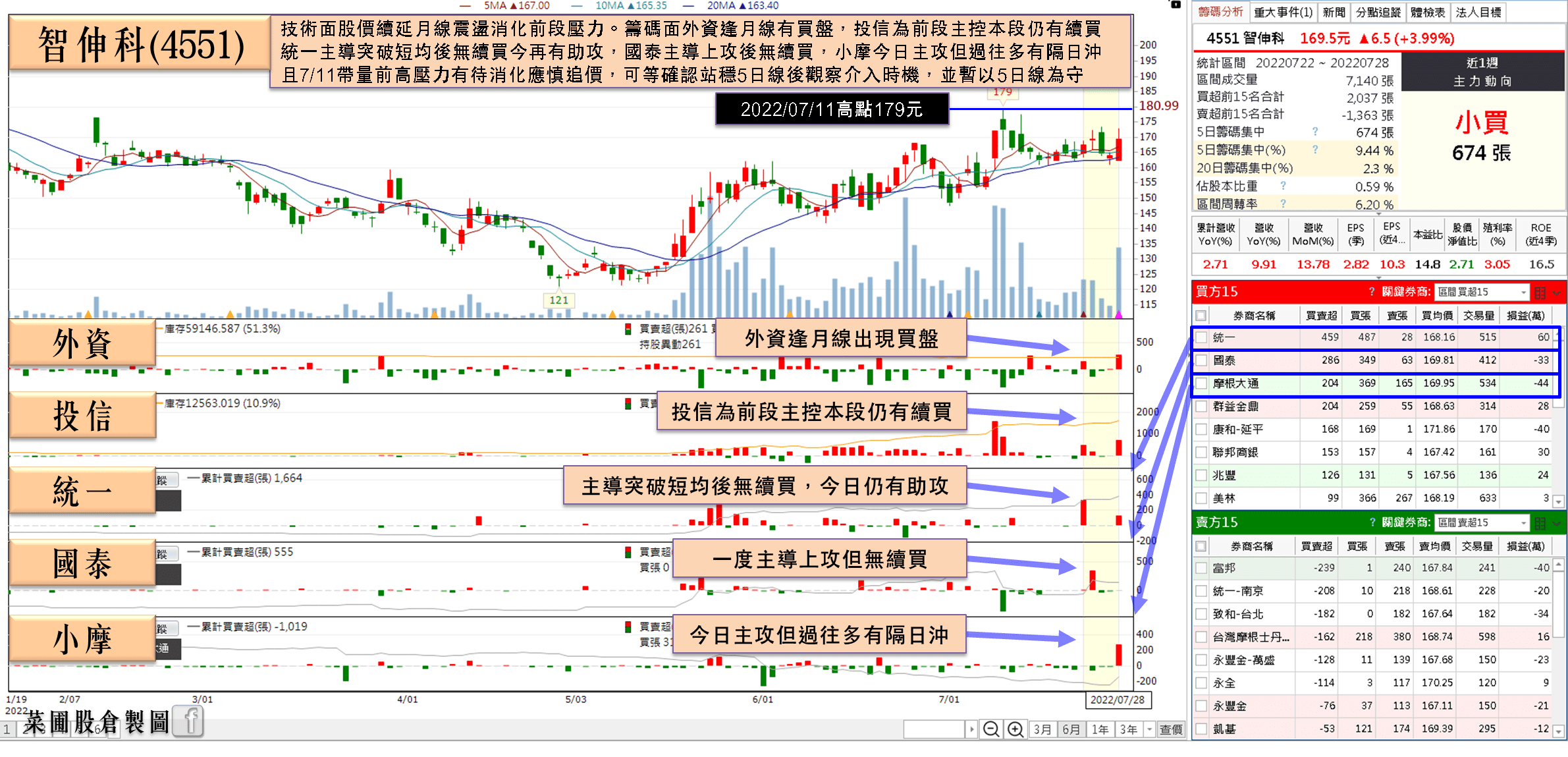Click the arrow beside the chart date input
The image size is (1568, 757).
(971, 729)
